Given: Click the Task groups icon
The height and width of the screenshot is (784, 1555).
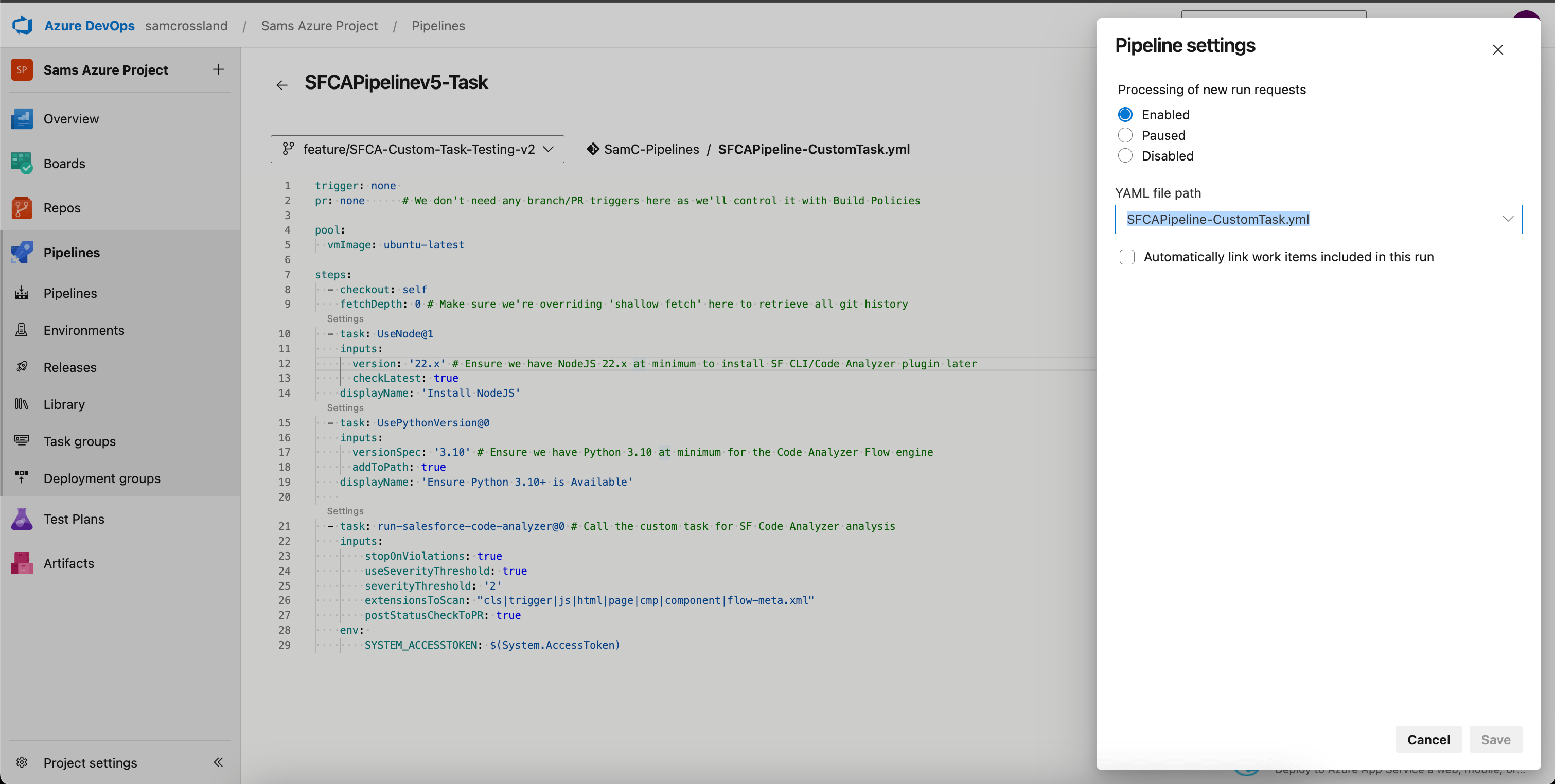Looking at the screenshot, I should pyautogui.click(x=22, y=440).
